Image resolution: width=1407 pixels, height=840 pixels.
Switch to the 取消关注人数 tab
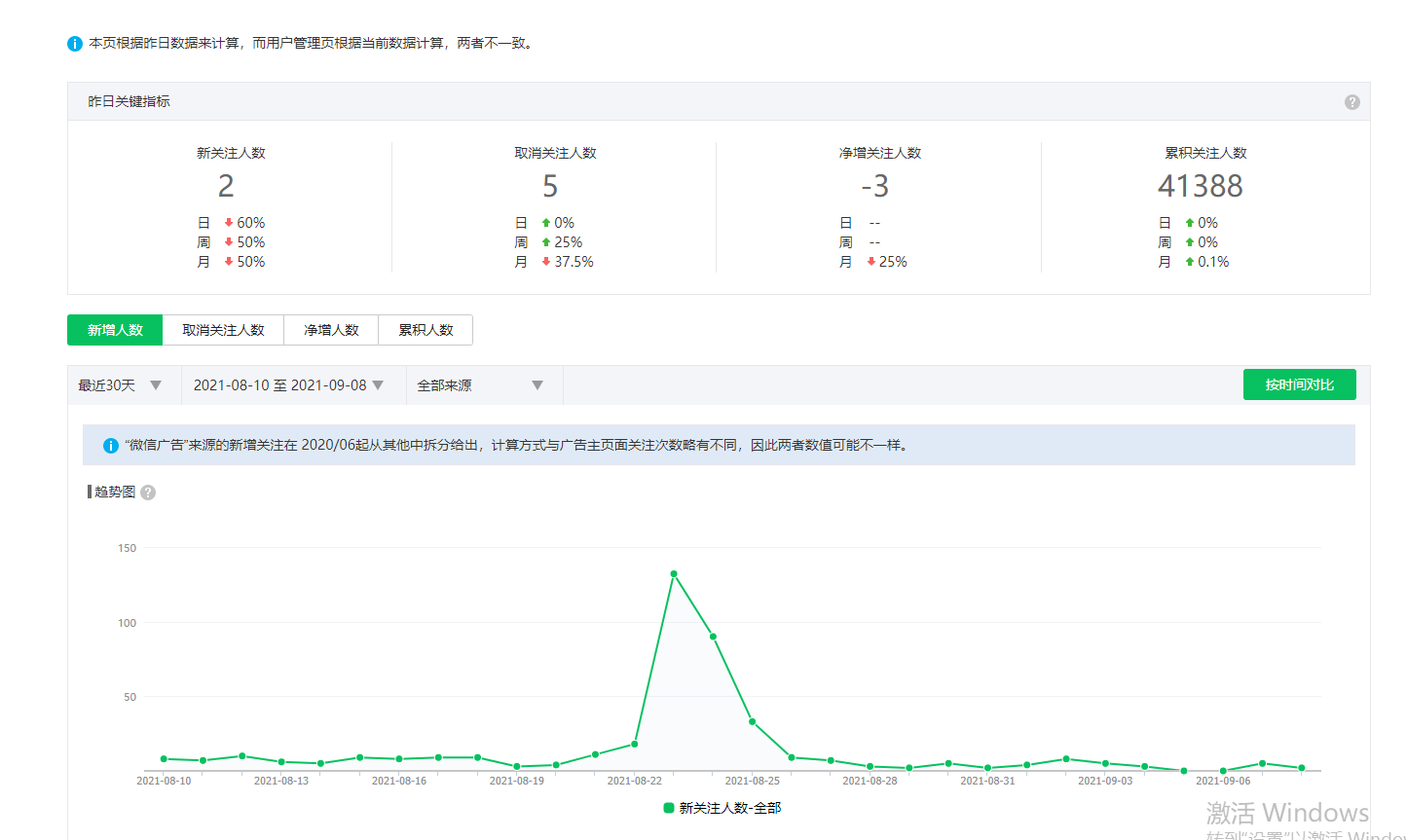click(x=223, y=330)
